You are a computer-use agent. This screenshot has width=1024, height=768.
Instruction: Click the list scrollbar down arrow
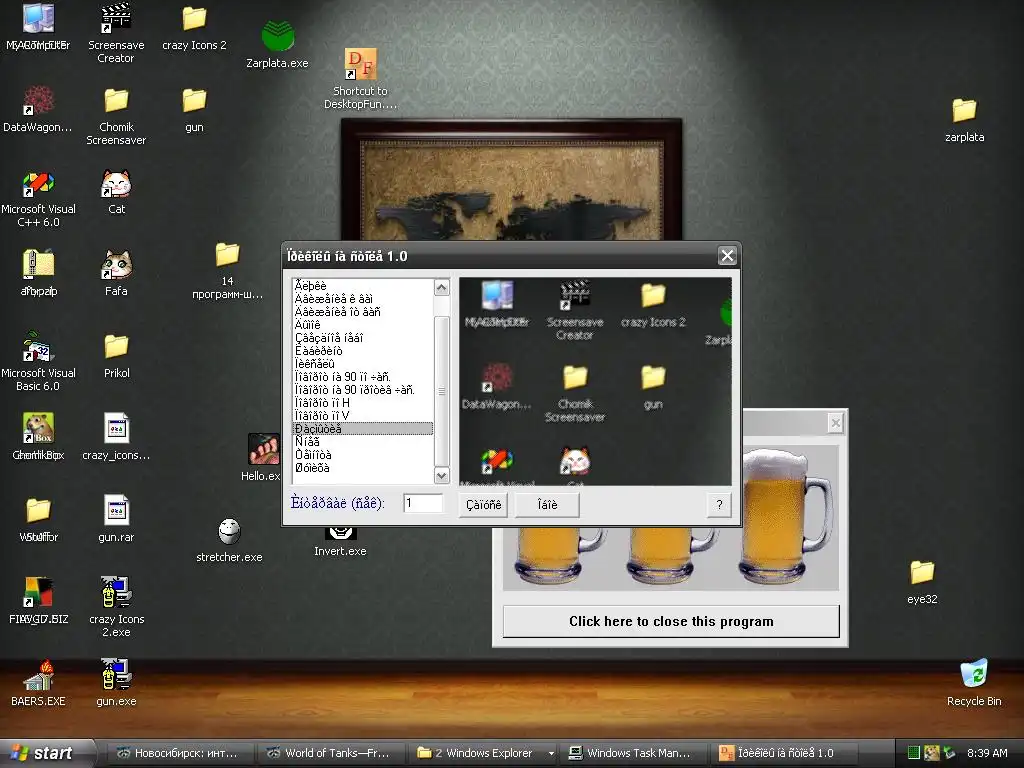tap(441, 475)
